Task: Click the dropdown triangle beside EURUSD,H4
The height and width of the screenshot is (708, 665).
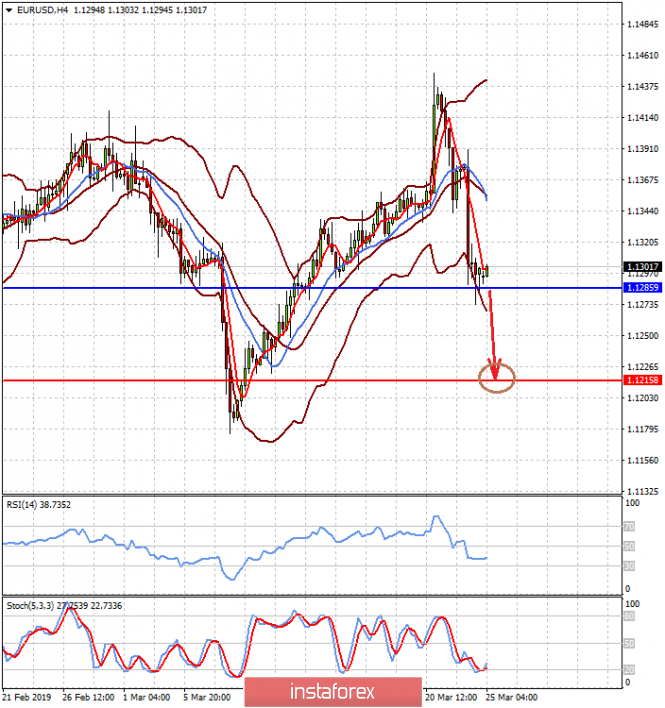Action: pyautogui.click(x=7, y=10)
